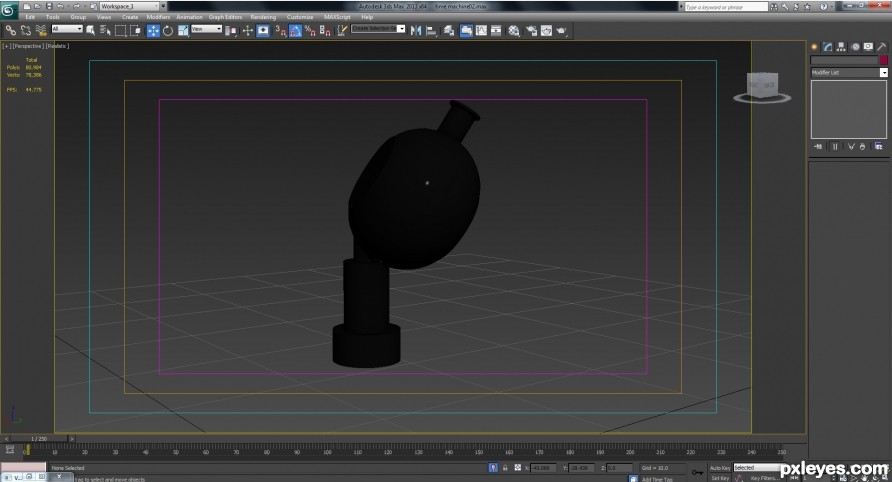Image resolution: width=892 pixels, height=482 pixels.
Task: Click the Auto Key button
Action: click(x=720, y=468)
